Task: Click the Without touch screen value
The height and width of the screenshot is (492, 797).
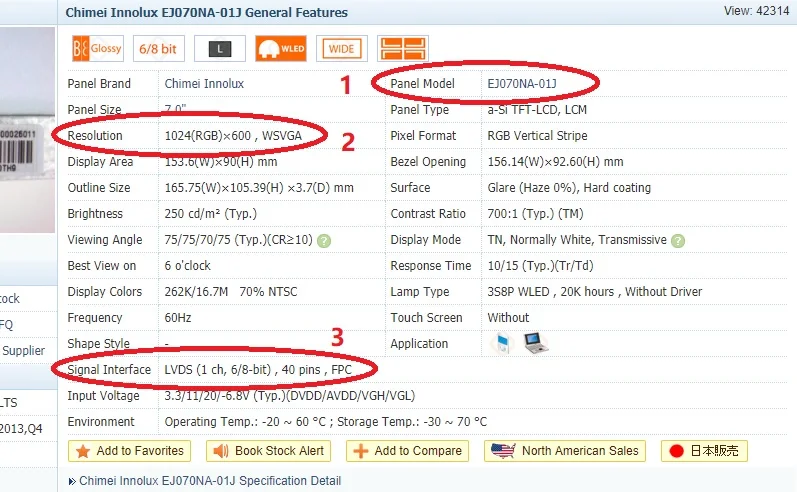Action: (x=508, y=318)
